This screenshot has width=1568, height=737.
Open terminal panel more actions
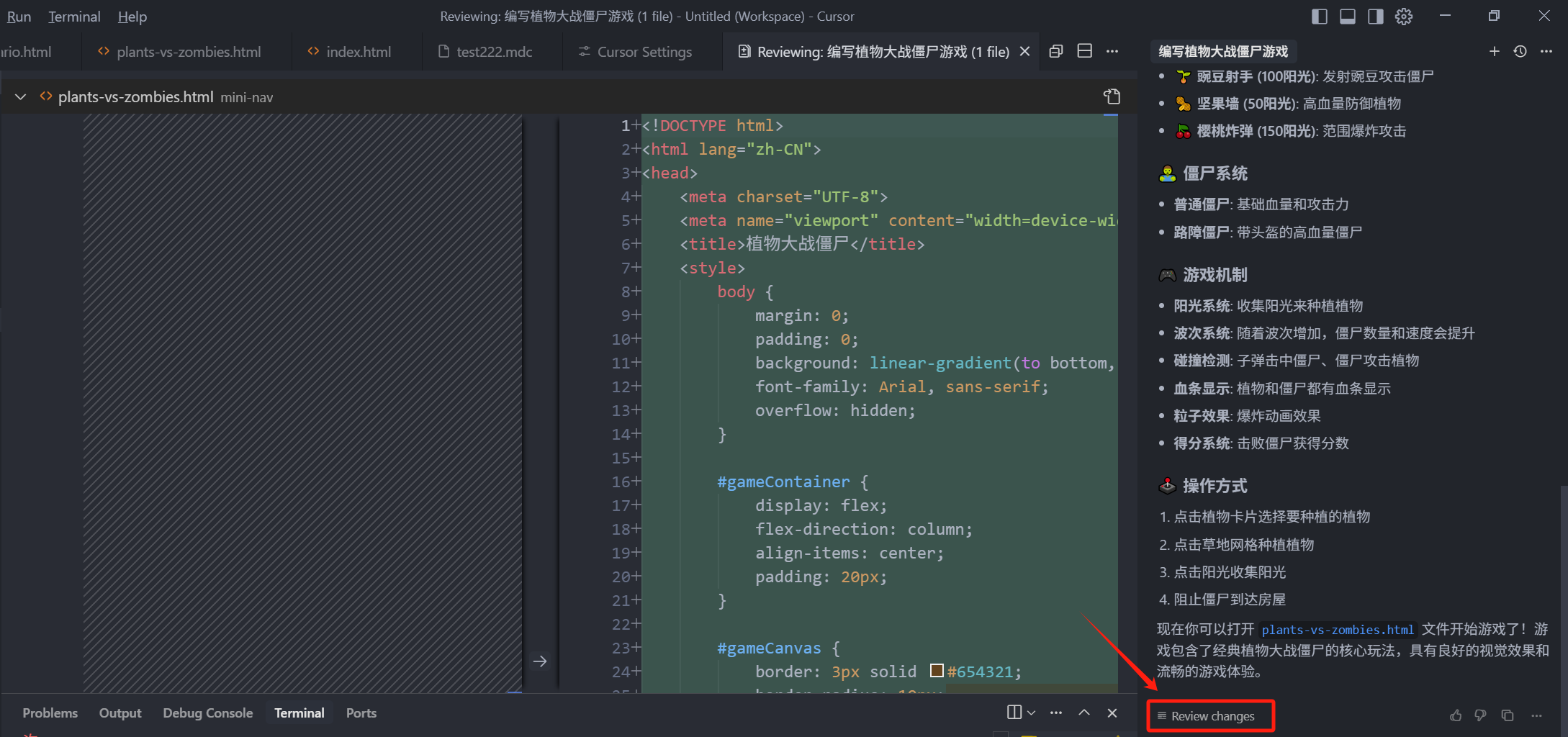coord(1056,713)
